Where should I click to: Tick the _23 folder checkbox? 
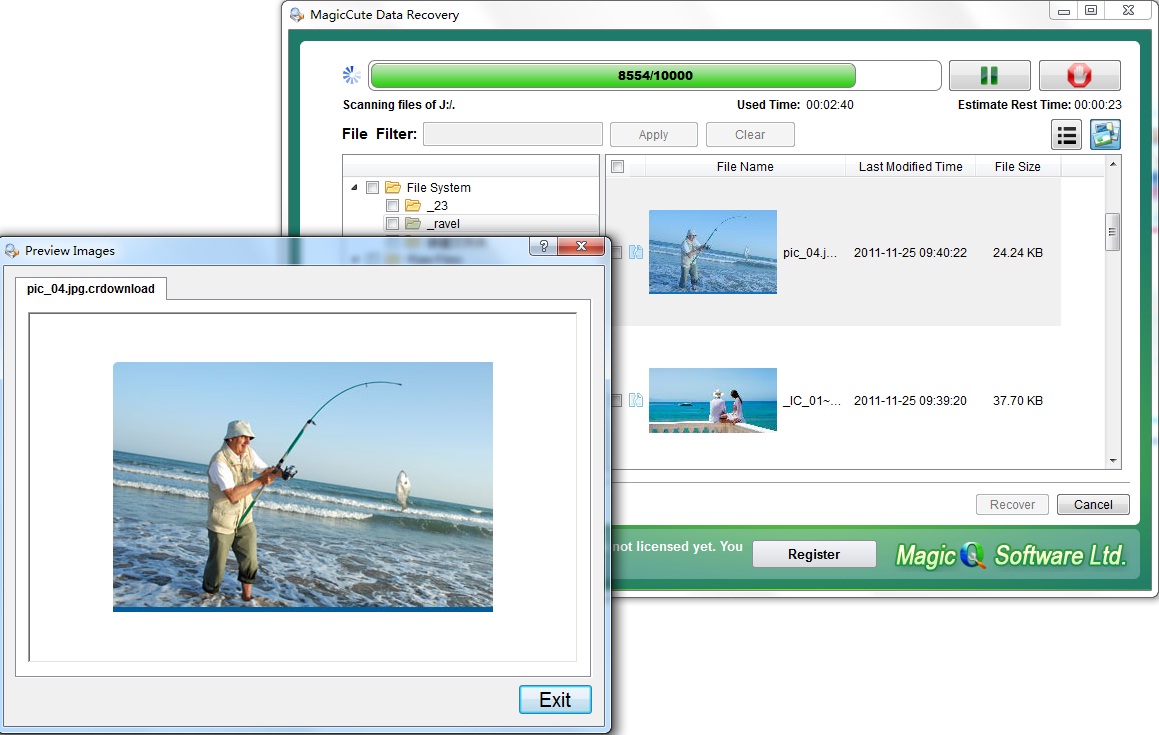(392, 206)
